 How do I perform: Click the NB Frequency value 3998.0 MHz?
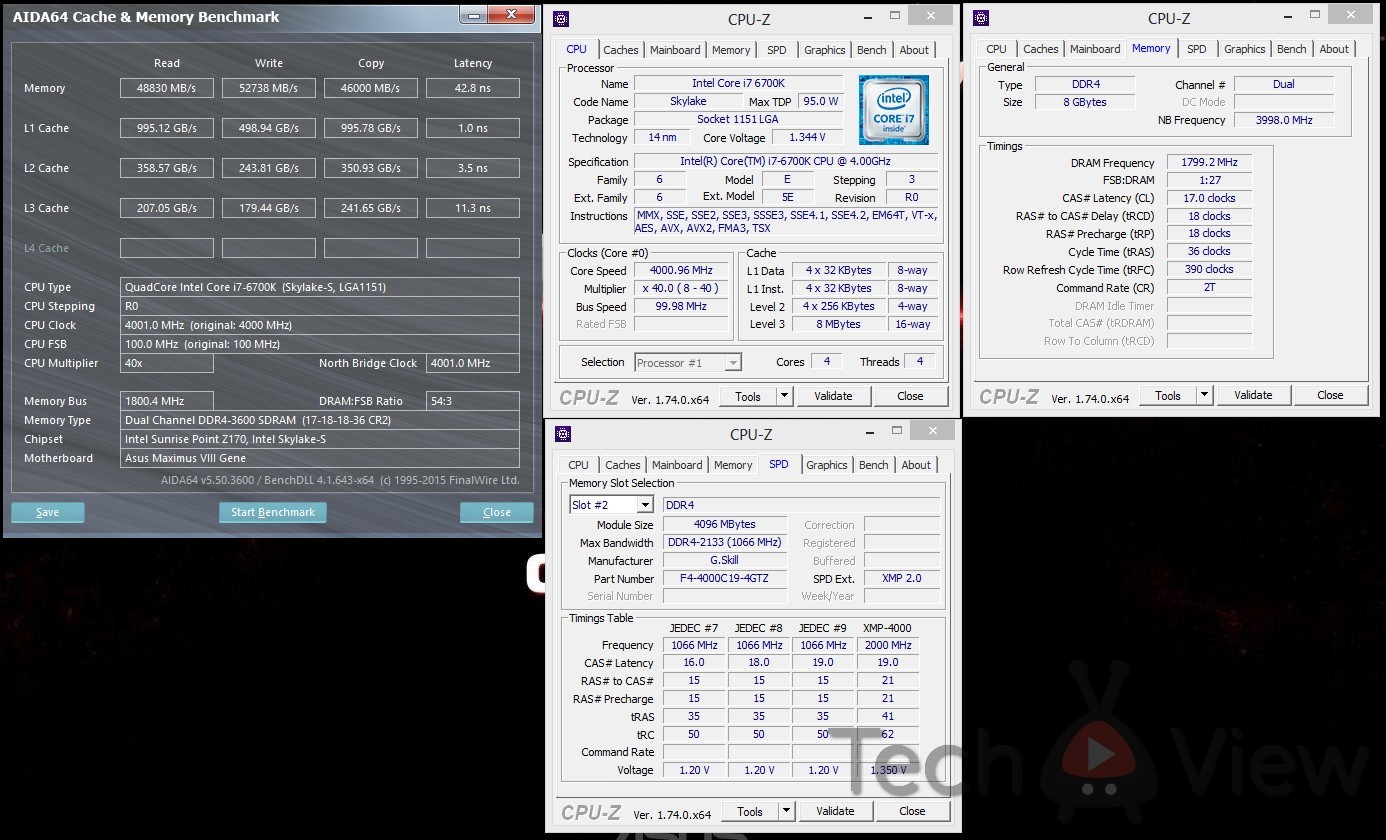(x=1284, y=120)
